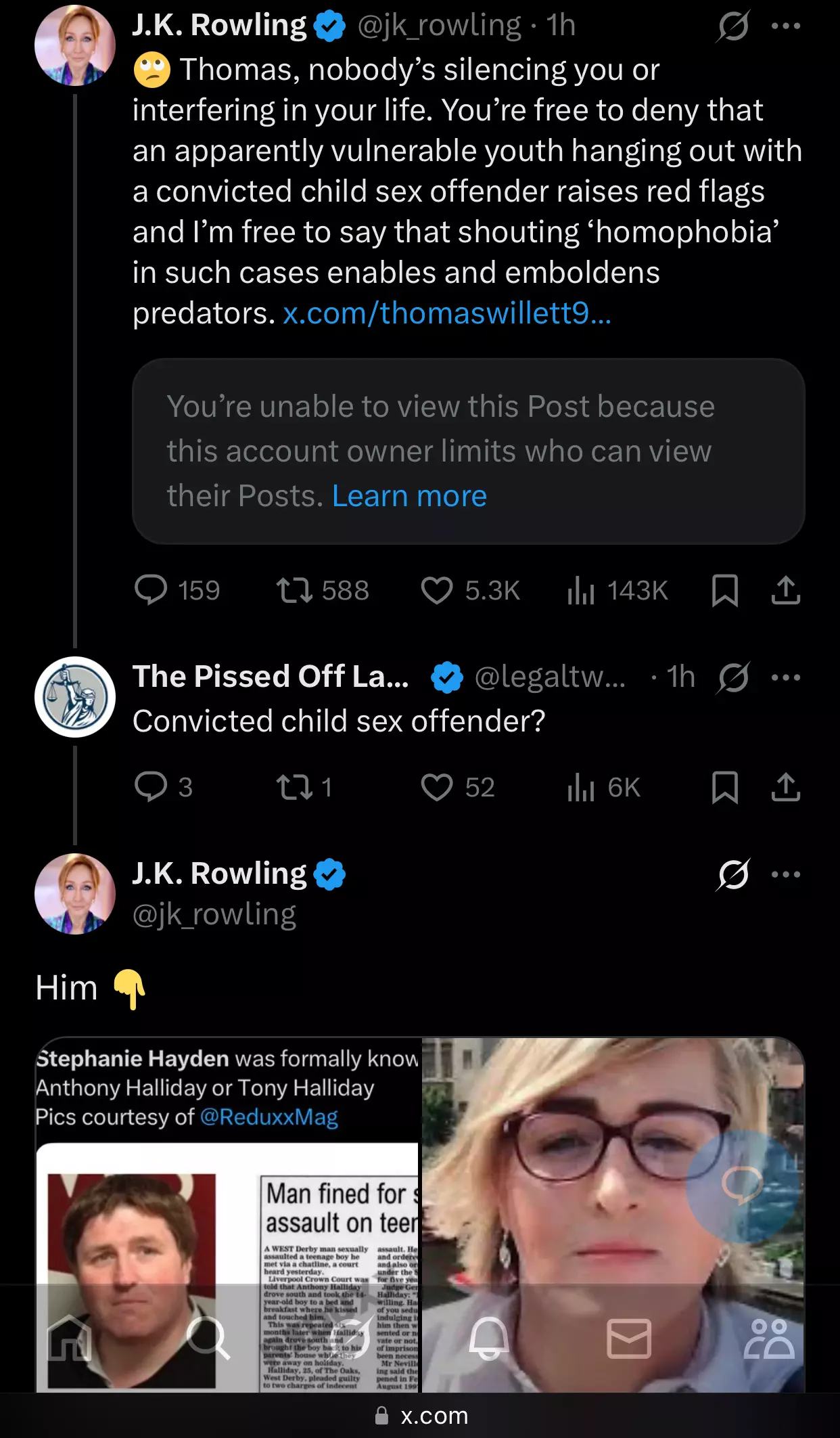Tap the floating blue reply bubble

[x=743, y=1186]
